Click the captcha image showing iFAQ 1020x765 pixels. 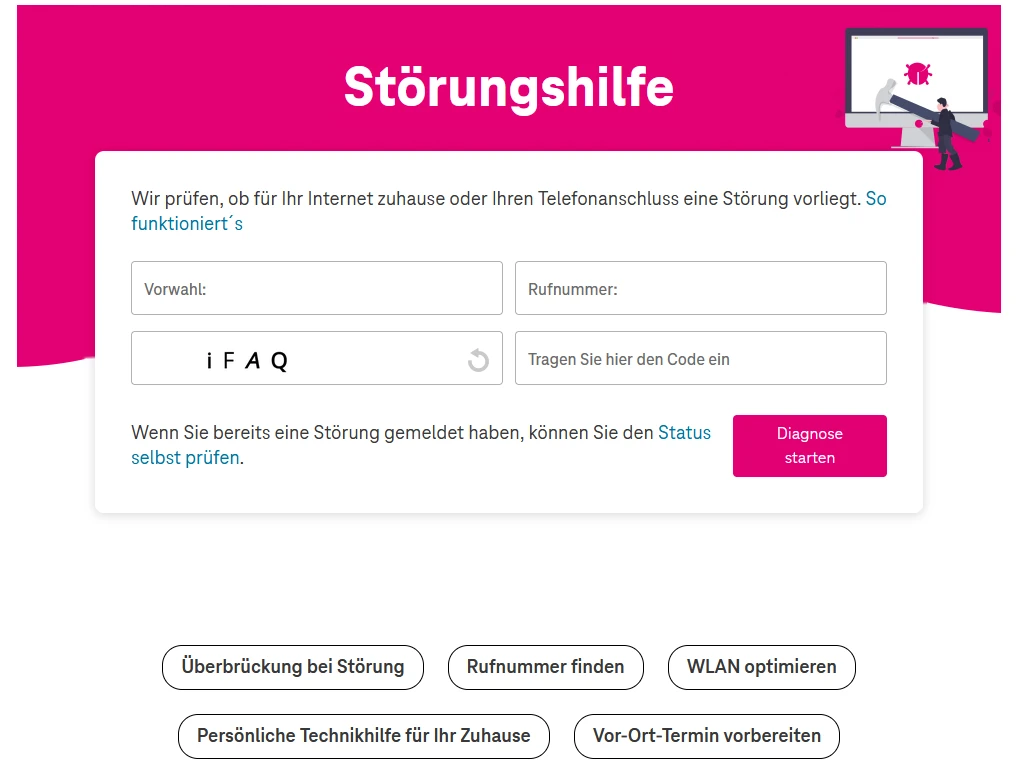250,358
